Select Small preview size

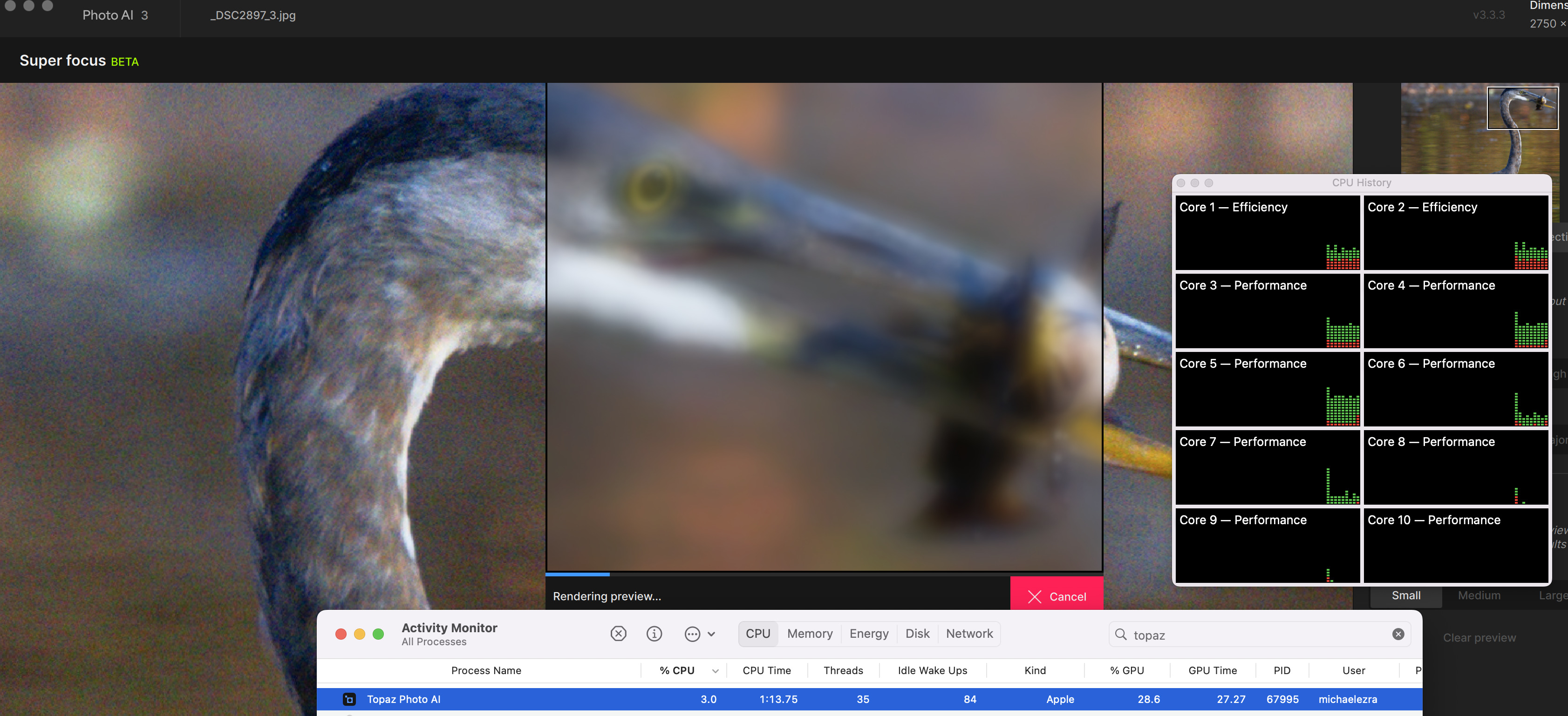click(1405, 595)
